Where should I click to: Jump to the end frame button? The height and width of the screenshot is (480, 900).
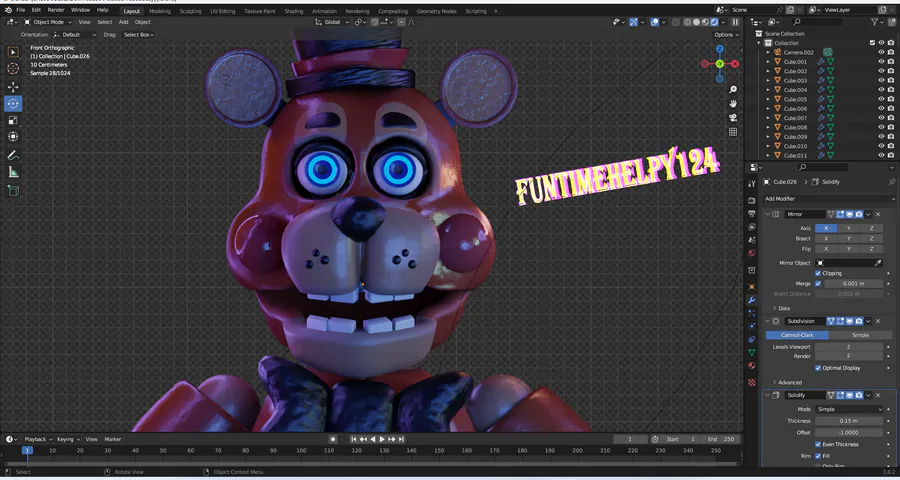click(x=401, y=439)
